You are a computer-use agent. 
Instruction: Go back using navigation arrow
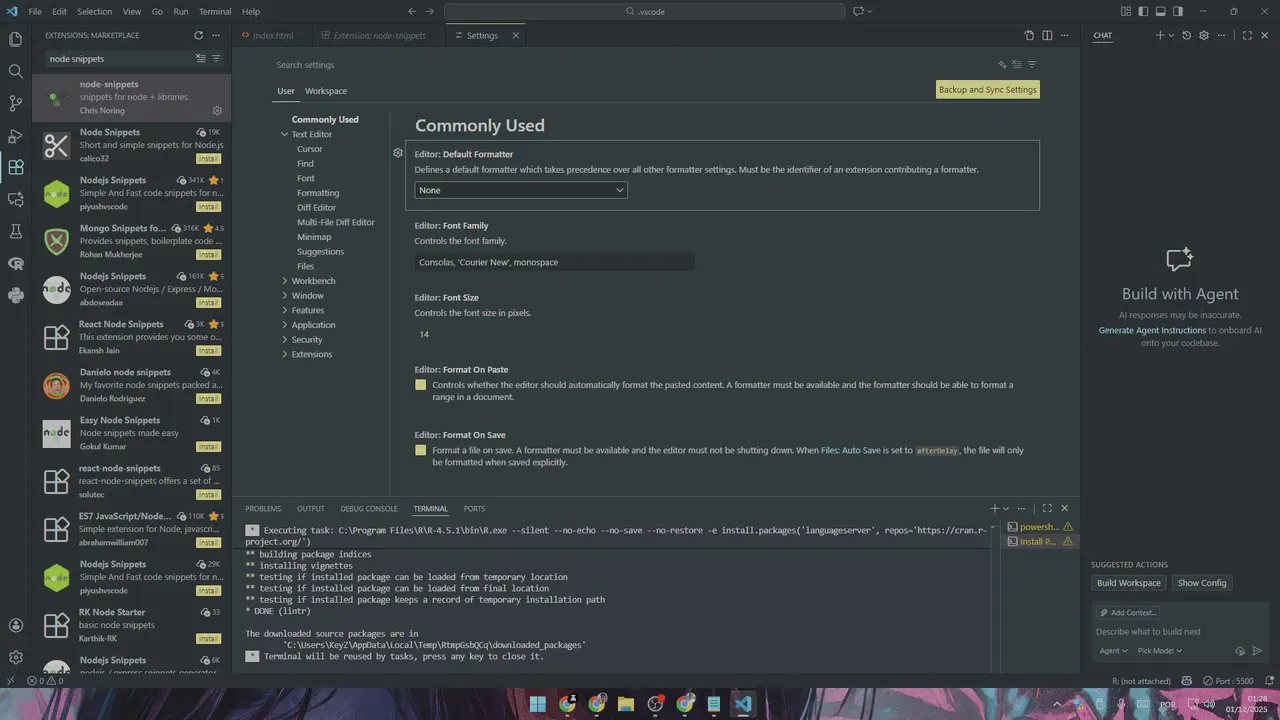tap(412, 11)
